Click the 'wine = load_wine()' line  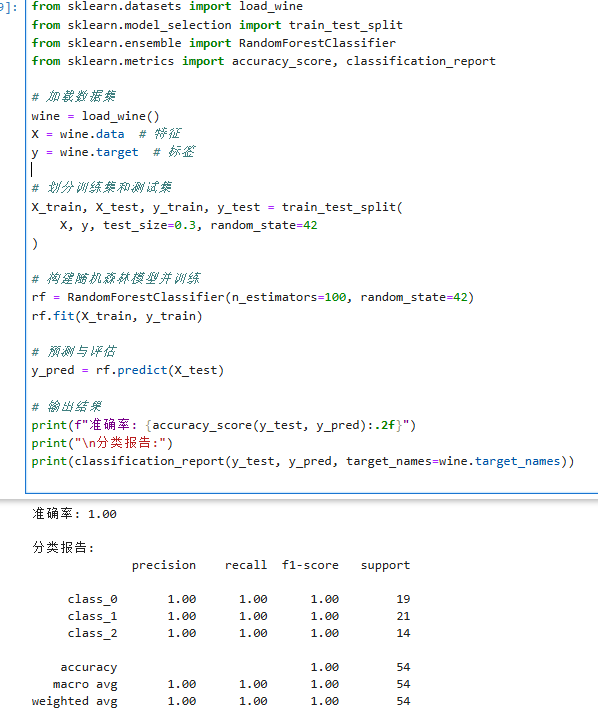point(95,116)
